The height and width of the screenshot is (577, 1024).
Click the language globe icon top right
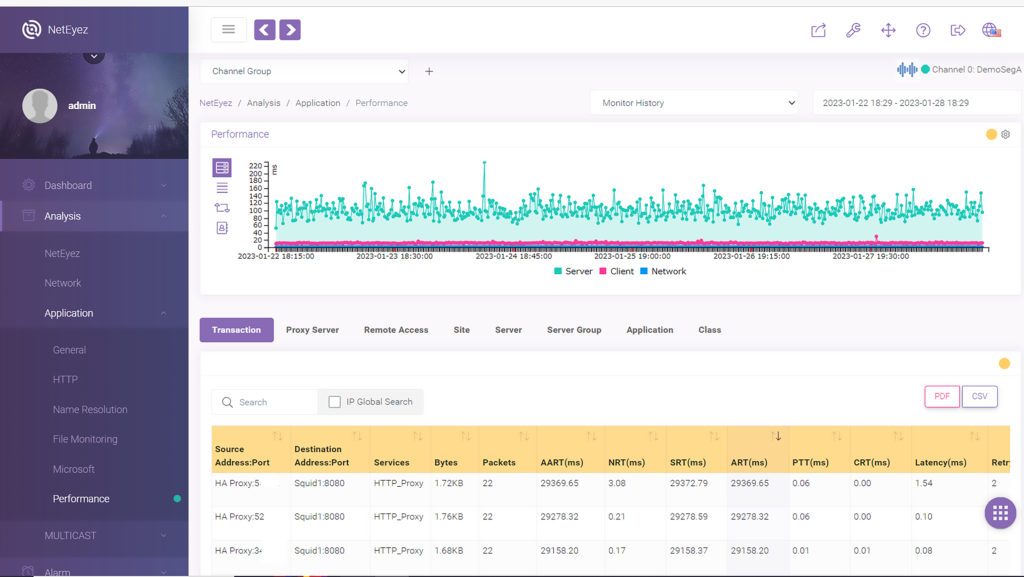tap(991, 30)
